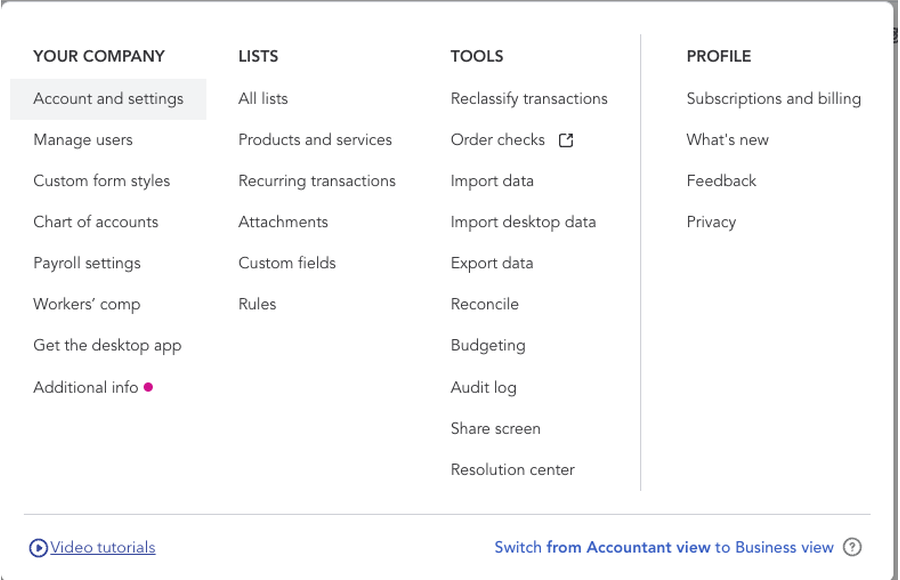
Task: Click the pink notification dot by Additional info
Action: pyautogui.click(x=148, y=387)
